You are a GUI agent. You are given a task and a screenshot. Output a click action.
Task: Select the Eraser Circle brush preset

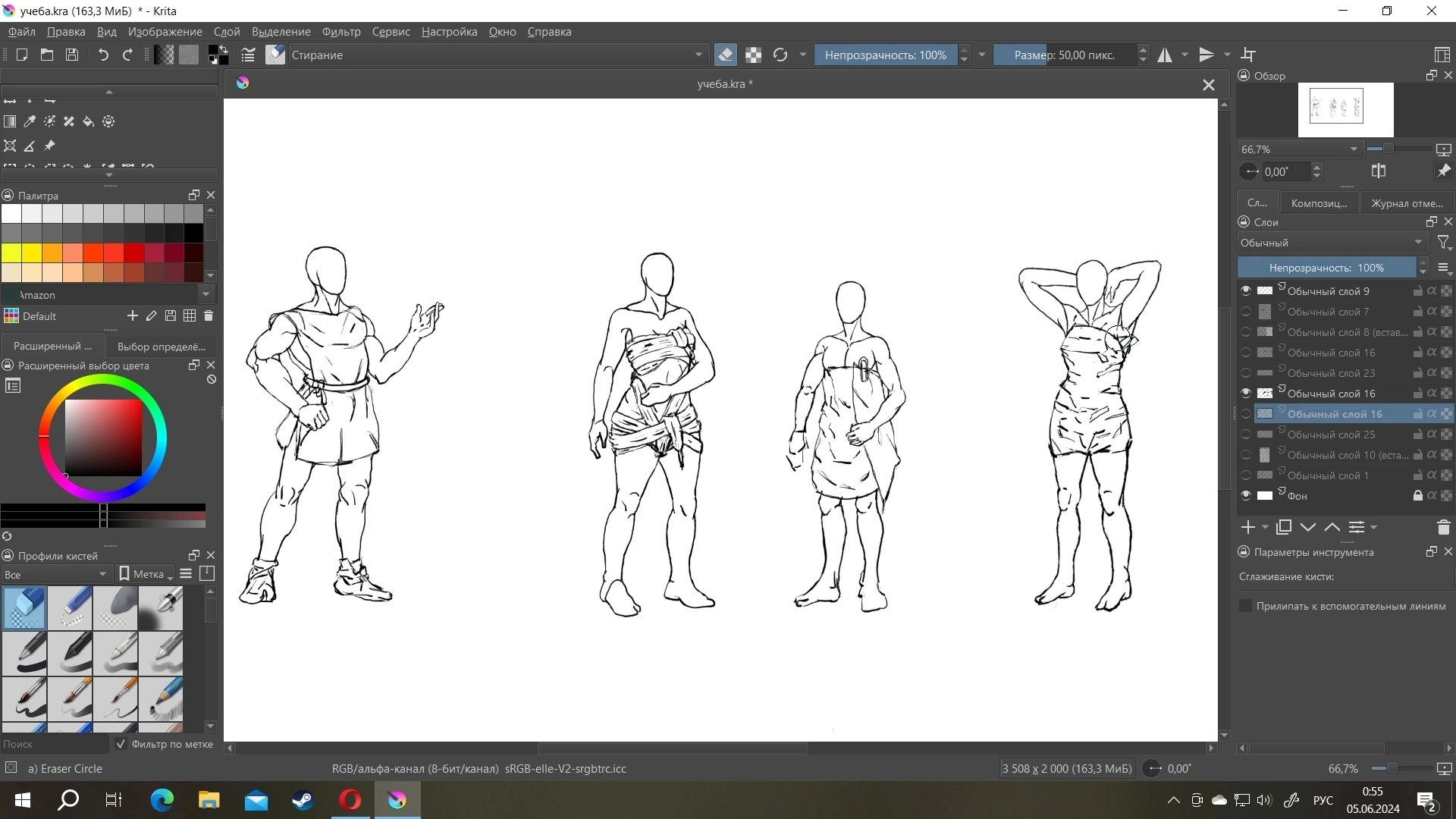tap(24, 607)
